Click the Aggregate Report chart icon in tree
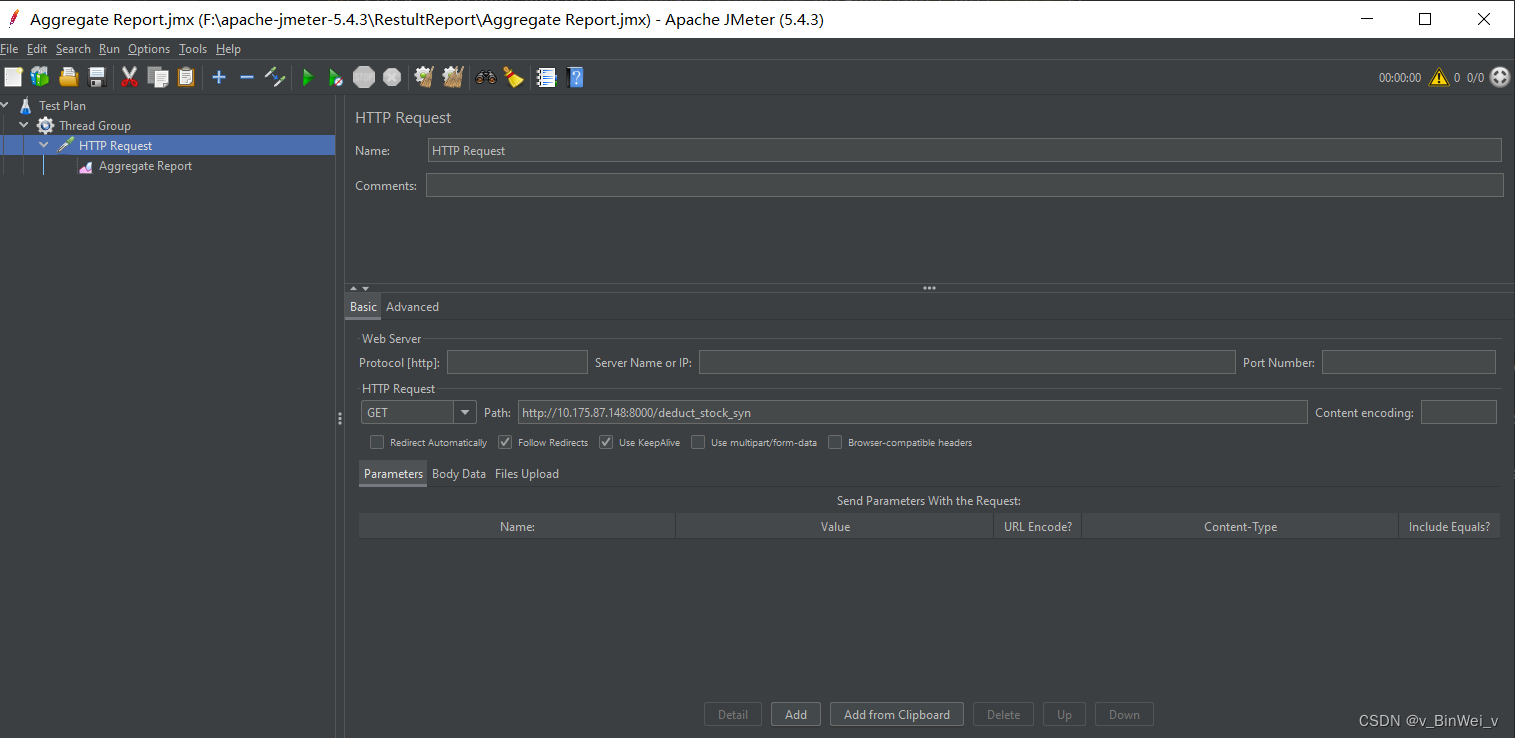Screen dimensions: 1515x738 coord(86,167)
